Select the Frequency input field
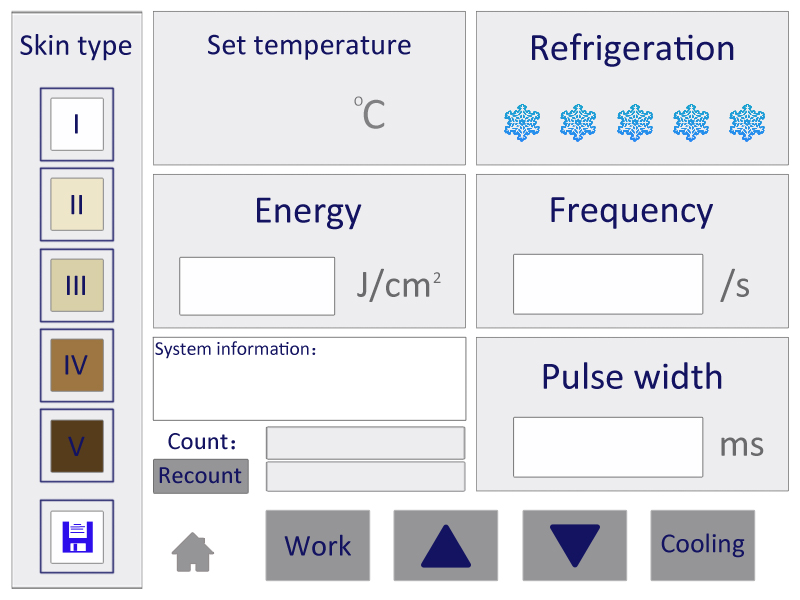Viewport: 800px width, 600px height. (608, 284)
